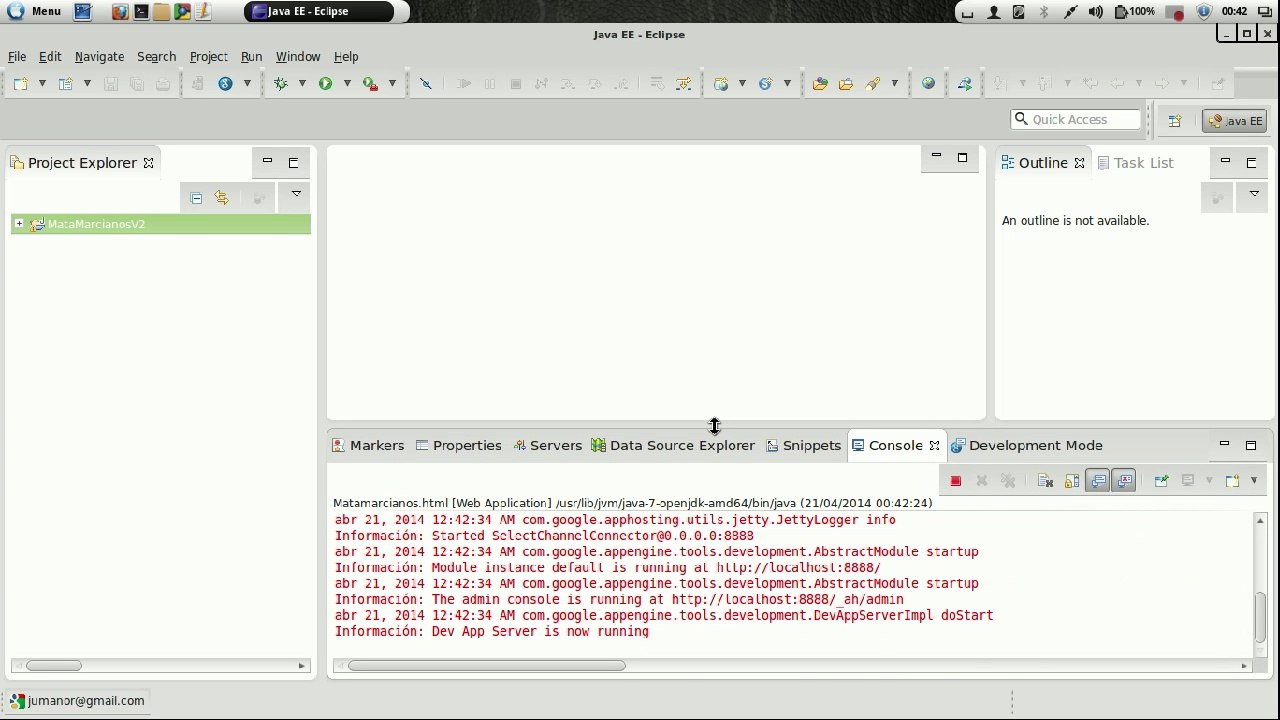Click the Quick Access search field

pyautogui.click(x=1076, y=119)
